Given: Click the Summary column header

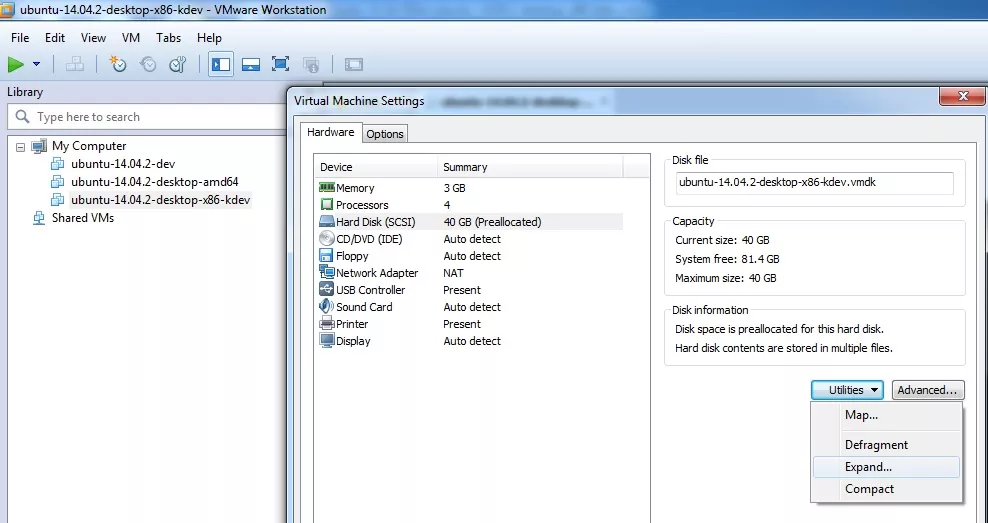Looking at the screenshot, I should pyautogui.click(x=530, y=167).
